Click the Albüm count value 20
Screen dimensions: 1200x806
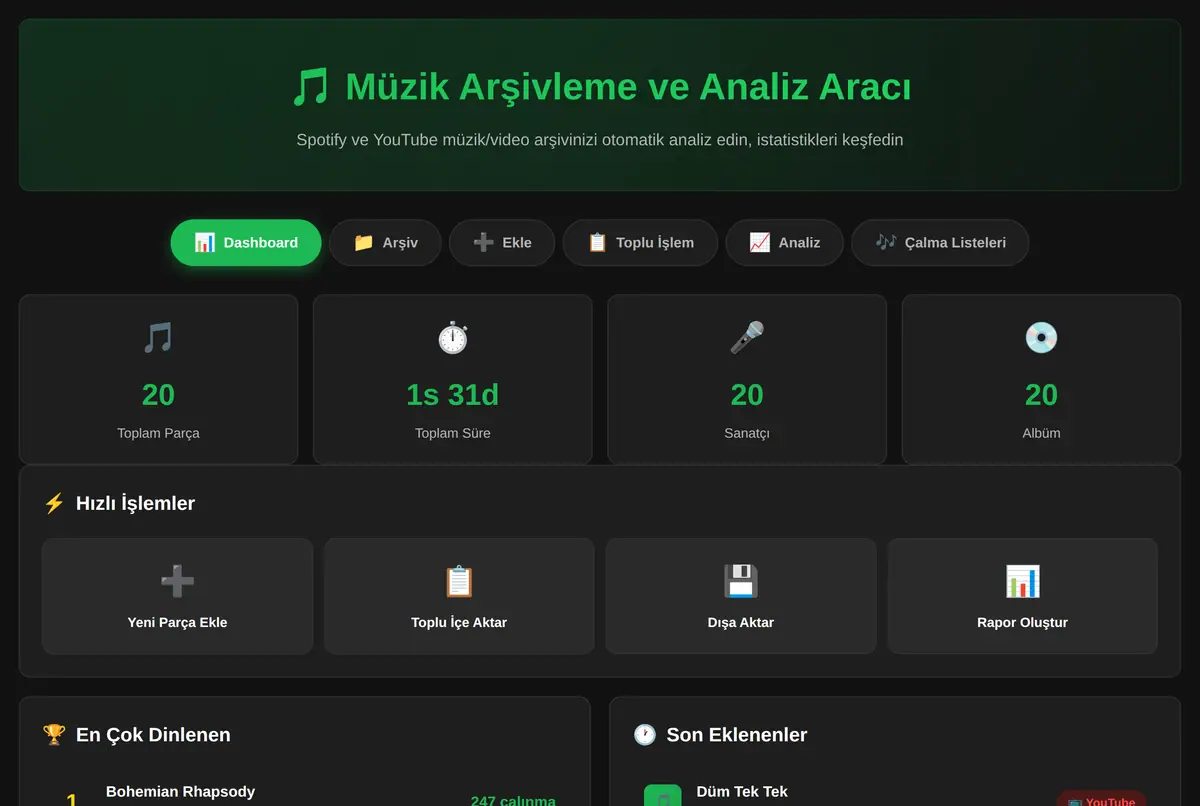1041,395
